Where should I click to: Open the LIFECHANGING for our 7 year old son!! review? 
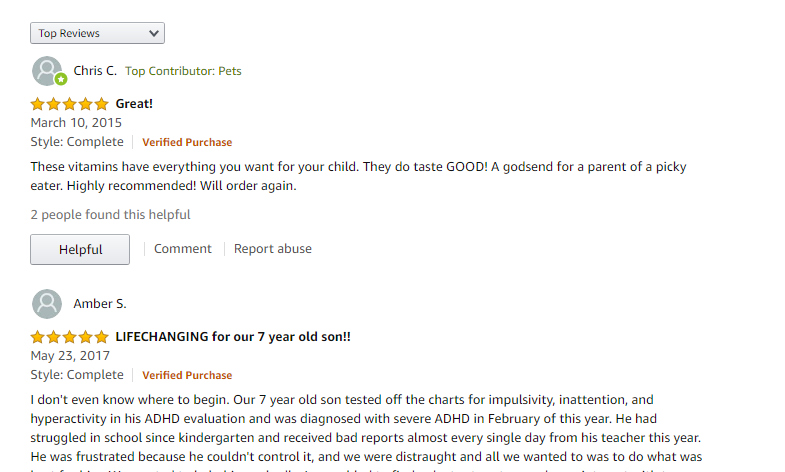(x=233, y=337)
